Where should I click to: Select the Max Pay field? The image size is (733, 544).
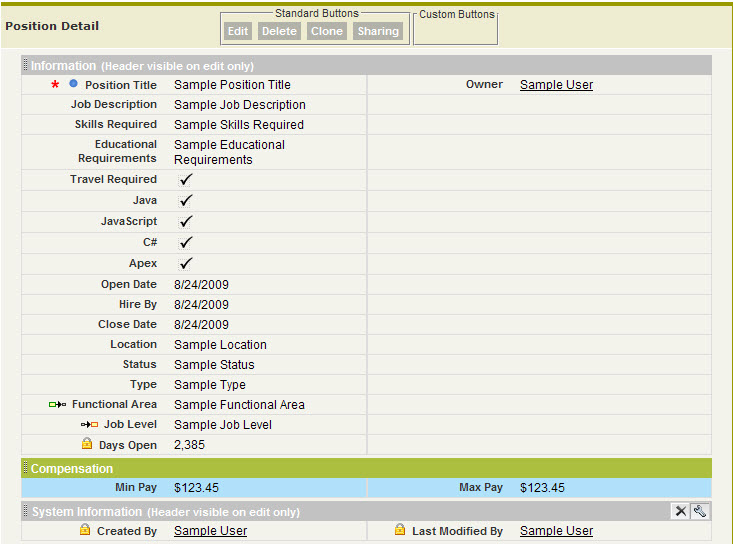(539, 487)
